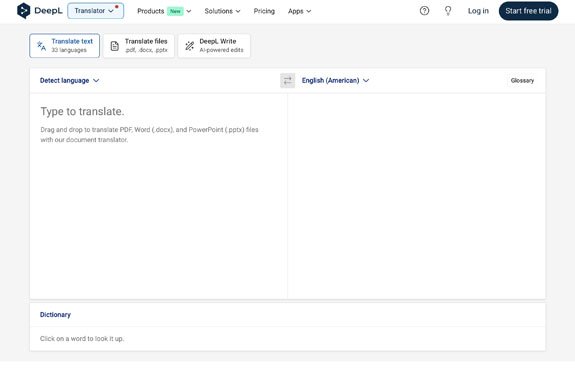Click the translation output panel
This screenshot has width=575, height=368.
click(417, 196)
